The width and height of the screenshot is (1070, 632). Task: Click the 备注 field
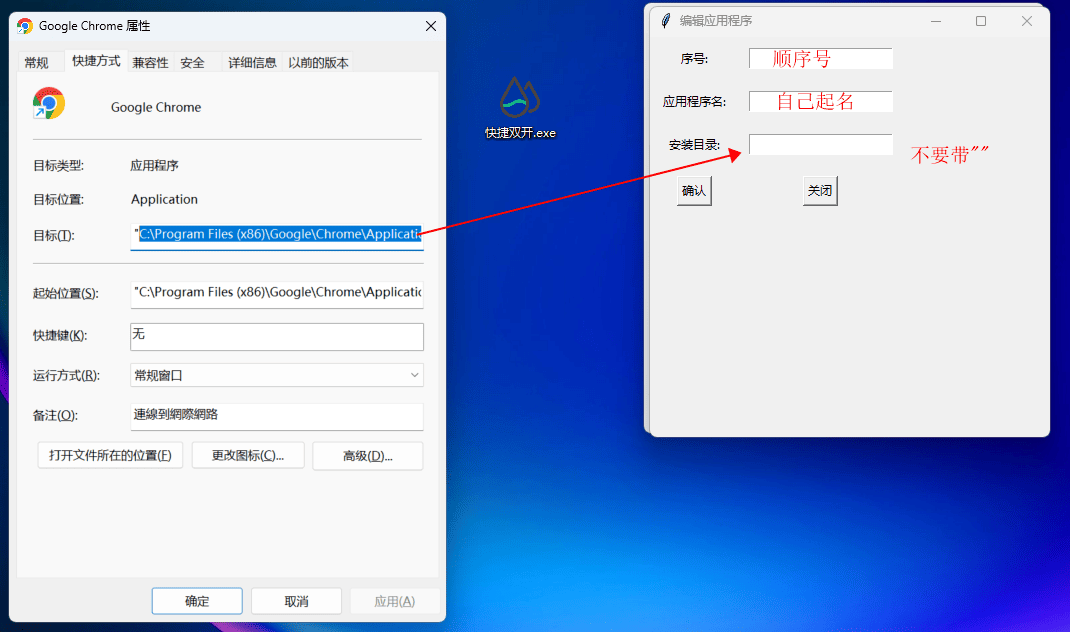[277, 416]
